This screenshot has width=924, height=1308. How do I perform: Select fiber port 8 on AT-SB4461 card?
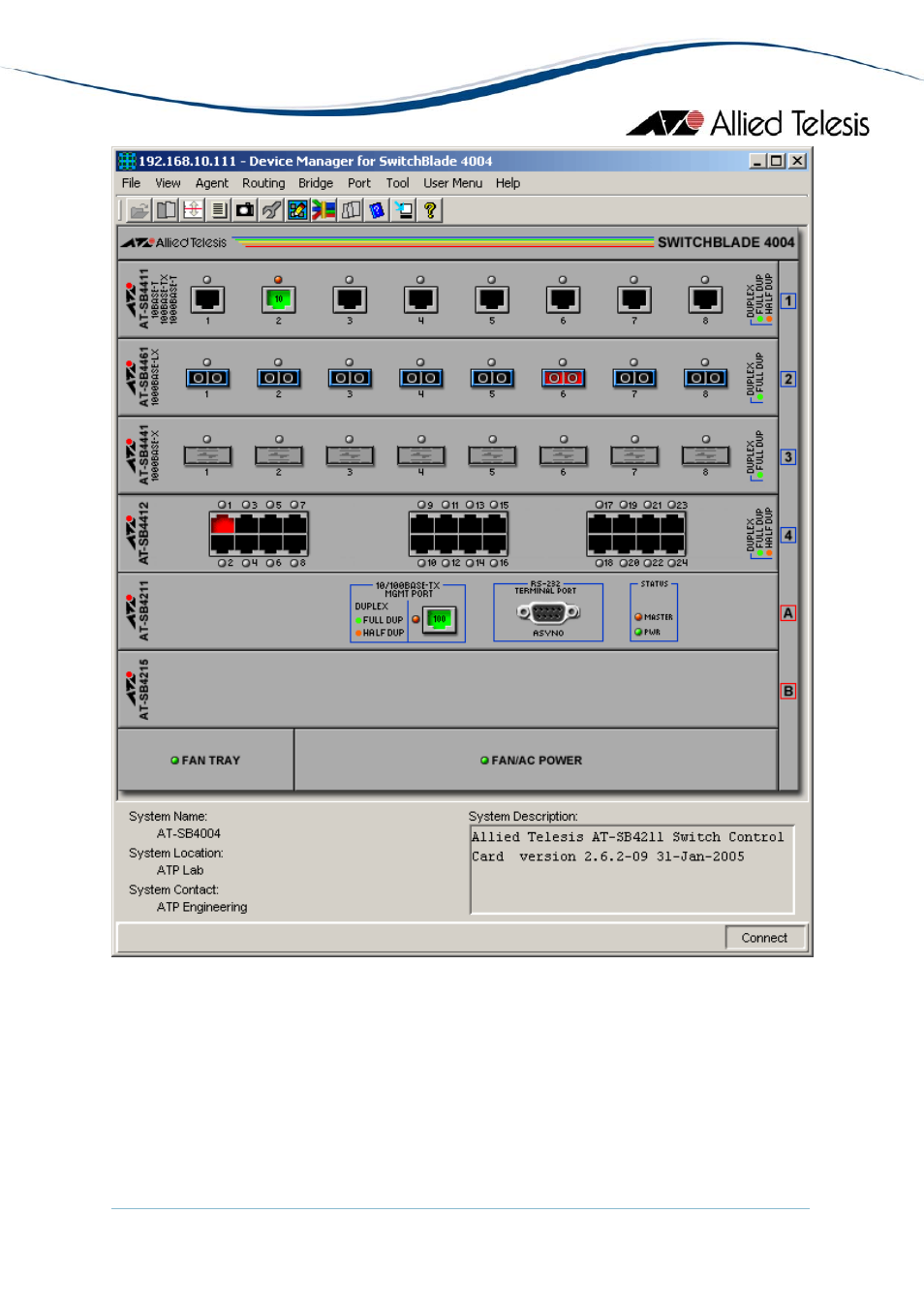[x=705, y=378]
